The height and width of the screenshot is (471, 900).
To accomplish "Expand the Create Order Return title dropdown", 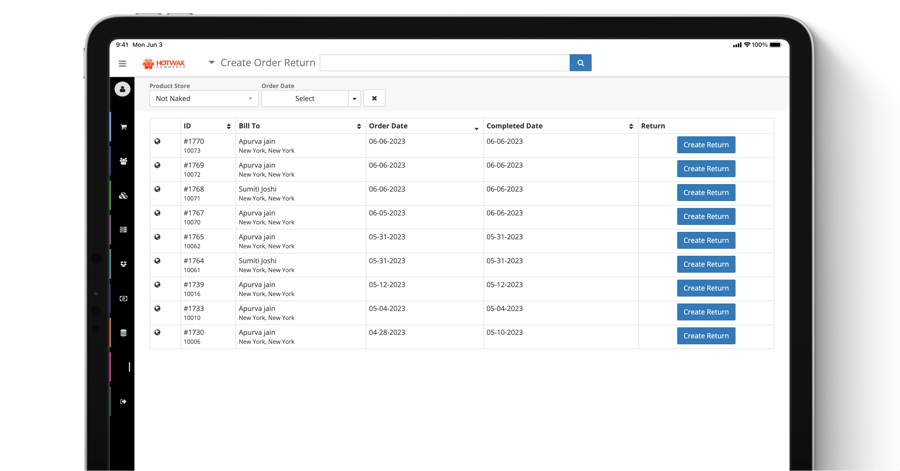I will pos(211,63).
